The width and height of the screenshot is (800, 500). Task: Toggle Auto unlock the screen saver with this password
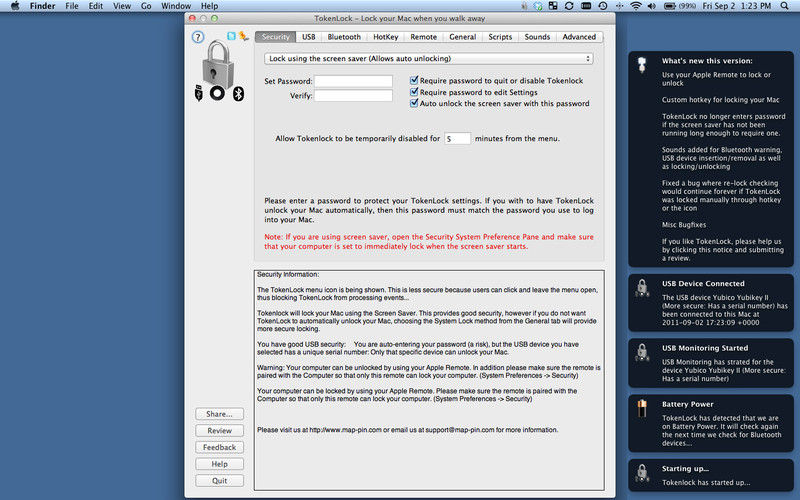(x=414, y=103)
